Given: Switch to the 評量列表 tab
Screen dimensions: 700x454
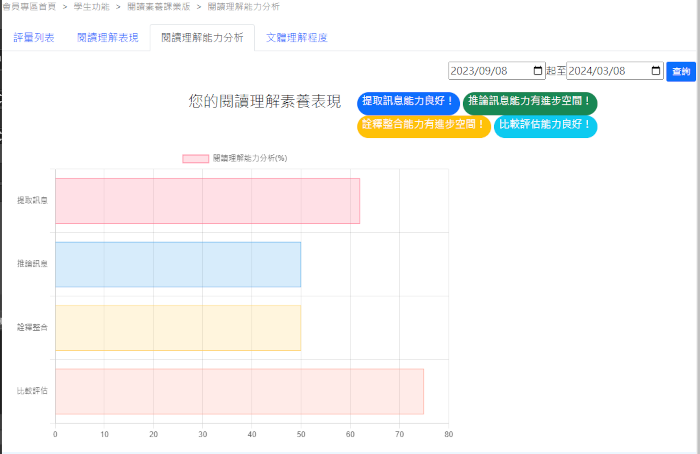Looking at the screenshot, I should pos(35,38).
